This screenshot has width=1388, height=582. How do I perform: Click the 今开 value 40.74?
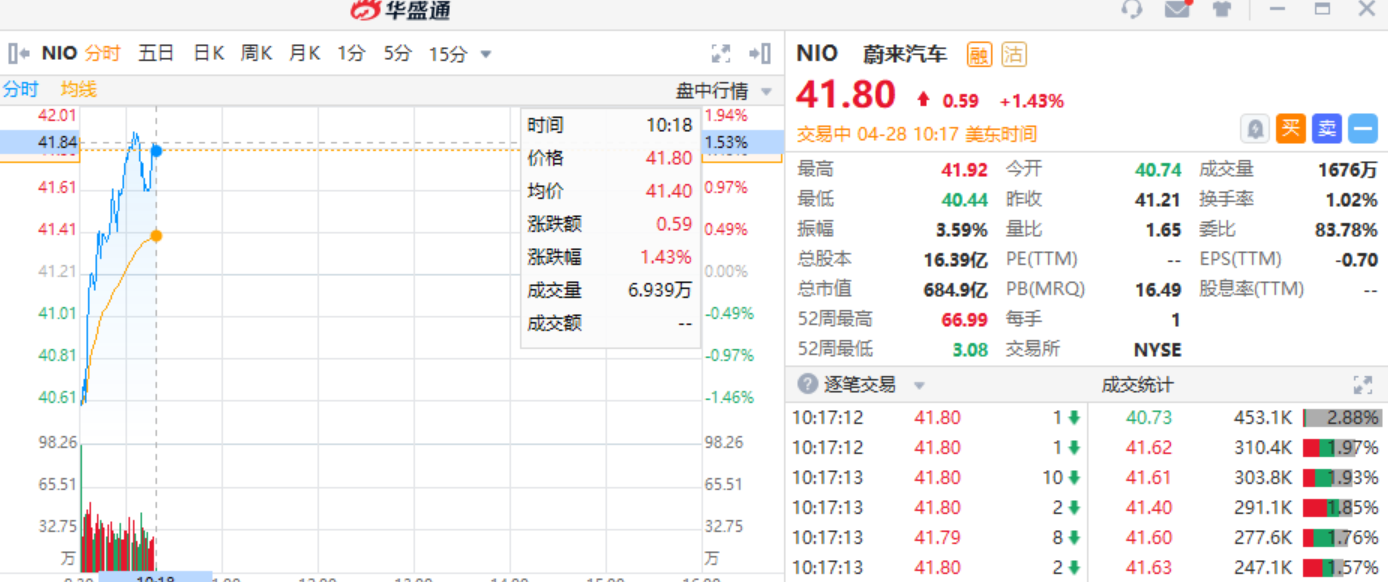pyautogui.click(x=1158, y=170)
